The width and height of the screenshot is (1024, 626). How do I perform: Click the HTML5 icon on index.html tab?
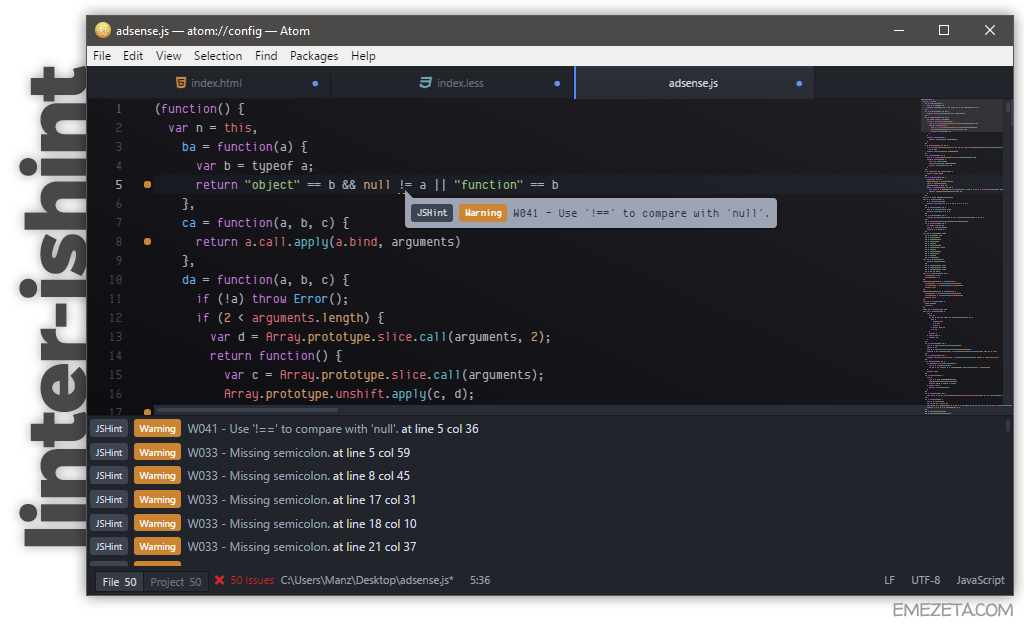coord(181,83)
